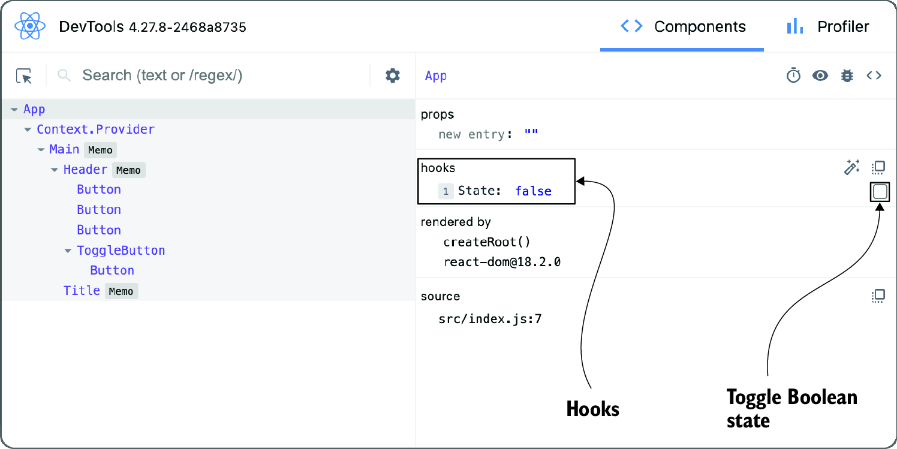
Task: Activate the element inspector picker icon
Action: [x=24, y=76]
